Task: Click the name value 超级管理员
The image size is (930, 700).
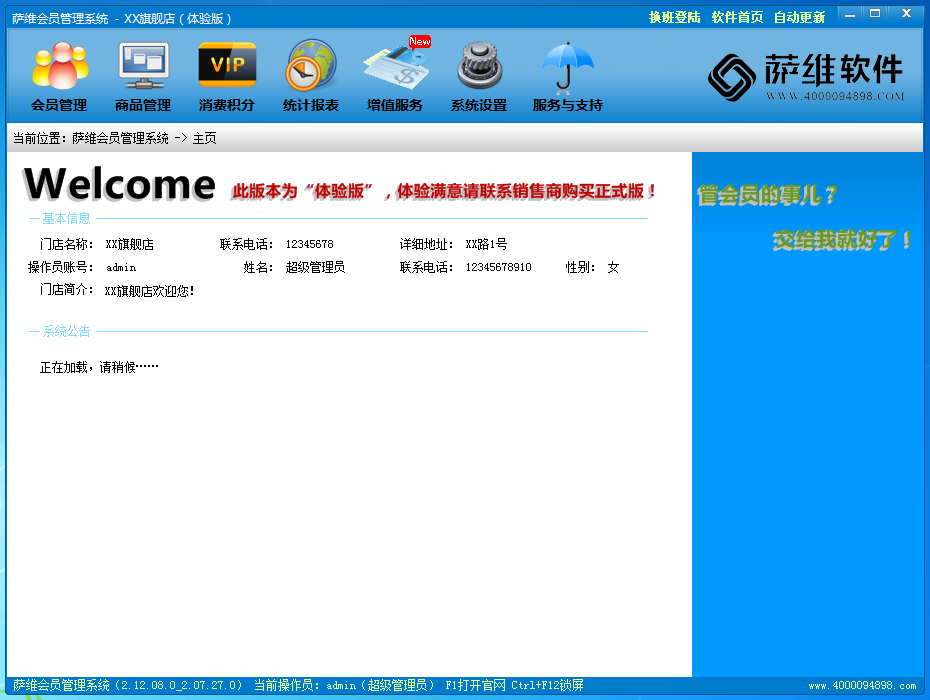Action: tap(315, 268)
